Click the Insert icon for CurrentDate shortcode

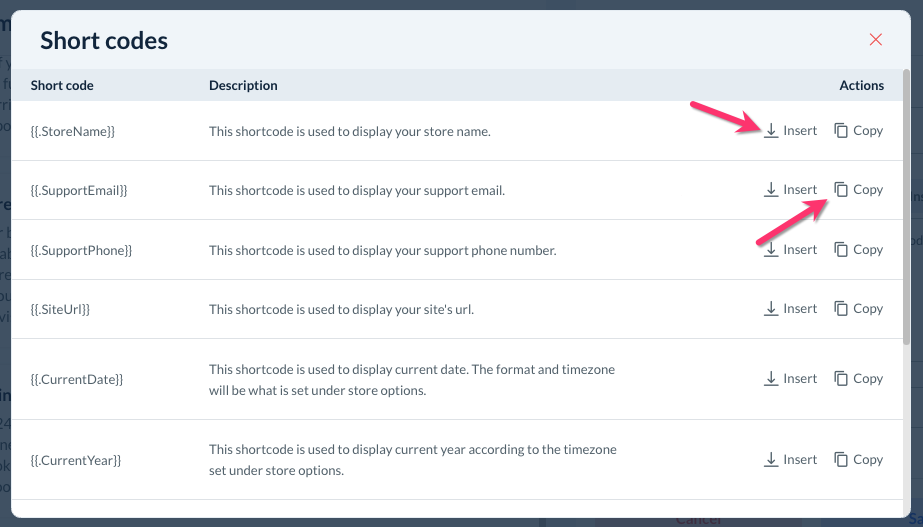coord(771,378)
